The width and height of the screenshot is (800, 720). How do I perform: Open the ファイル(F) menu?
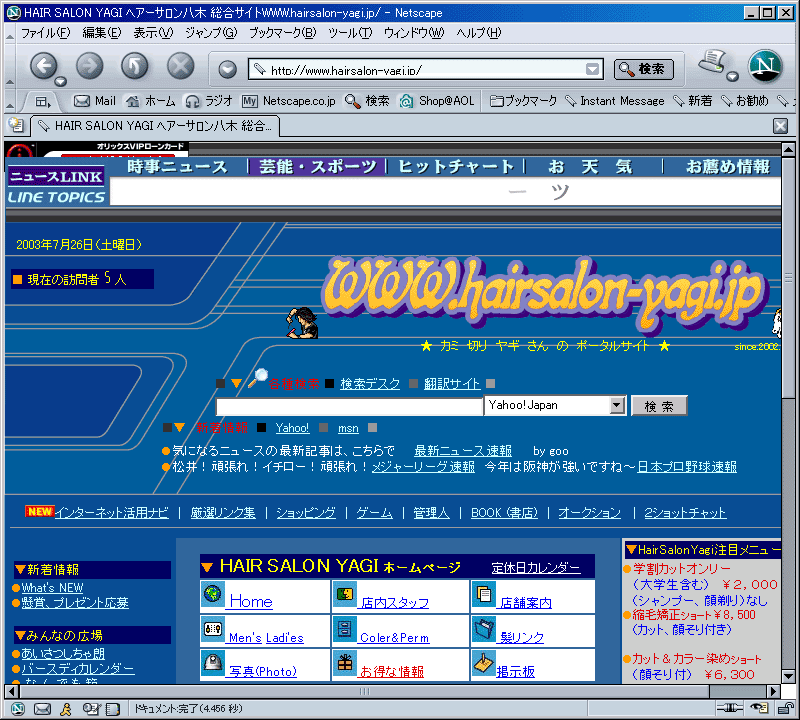click(x=45, y=33)
